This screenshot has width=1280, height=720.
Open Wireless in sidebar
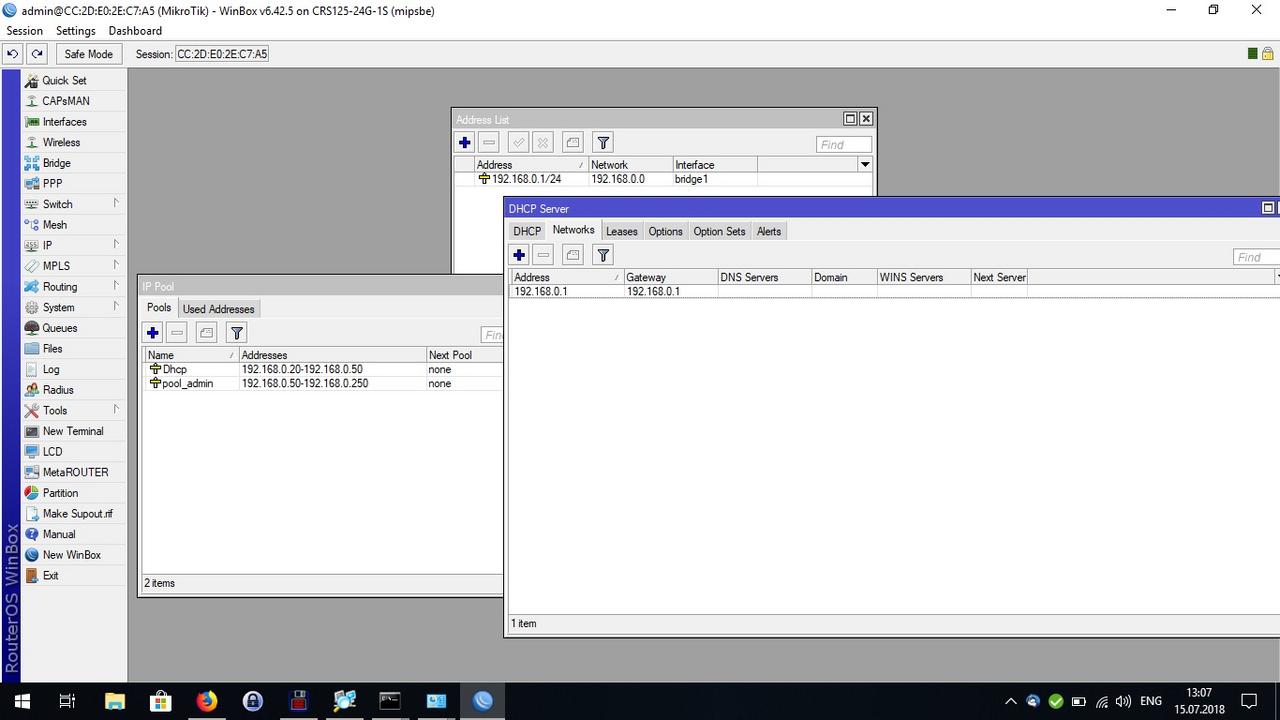point(61,142)
